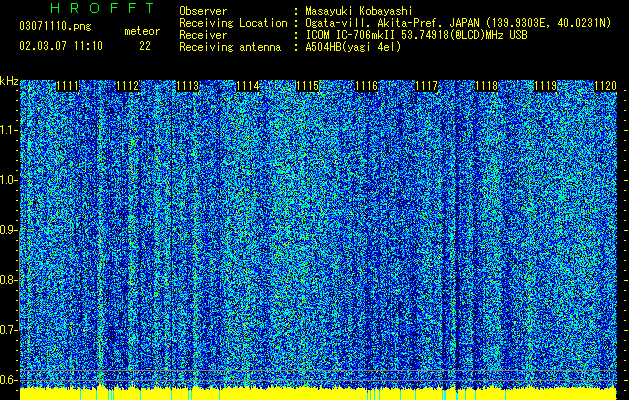The width and height of the screenshot is (629, 400).
Task: Click the 1112 time marker
Action: tap(128, 86)
